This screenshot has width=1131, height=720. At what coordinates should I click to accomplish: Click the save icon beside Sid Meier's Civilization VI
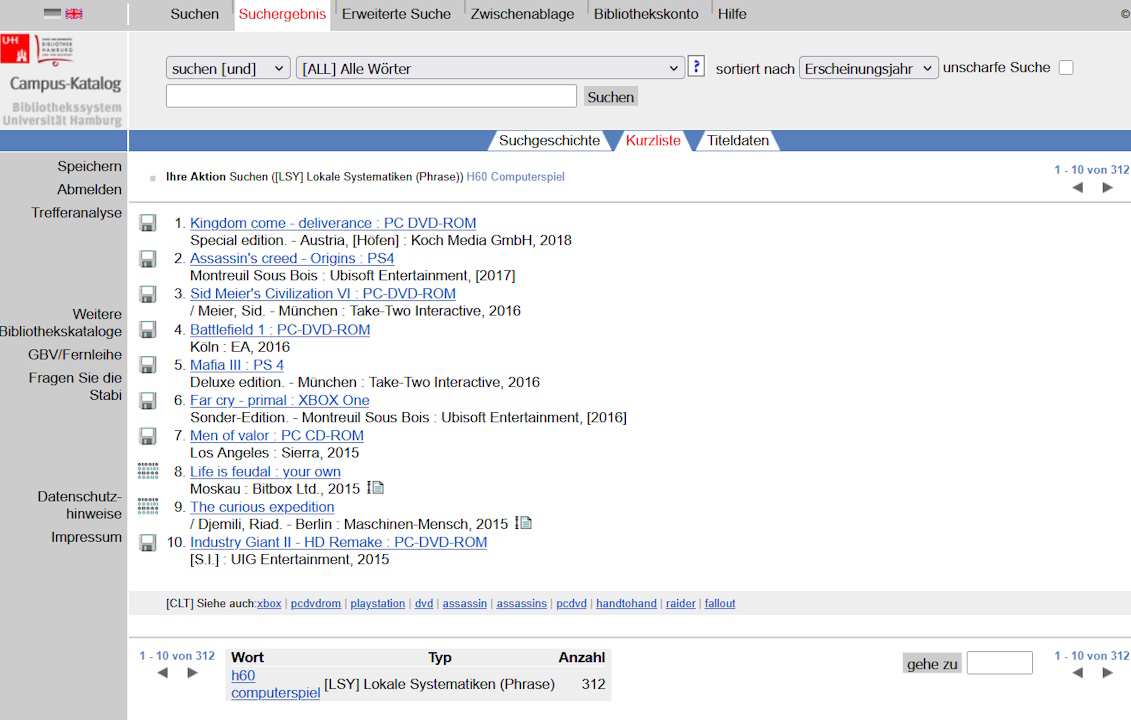pos(148,294)
